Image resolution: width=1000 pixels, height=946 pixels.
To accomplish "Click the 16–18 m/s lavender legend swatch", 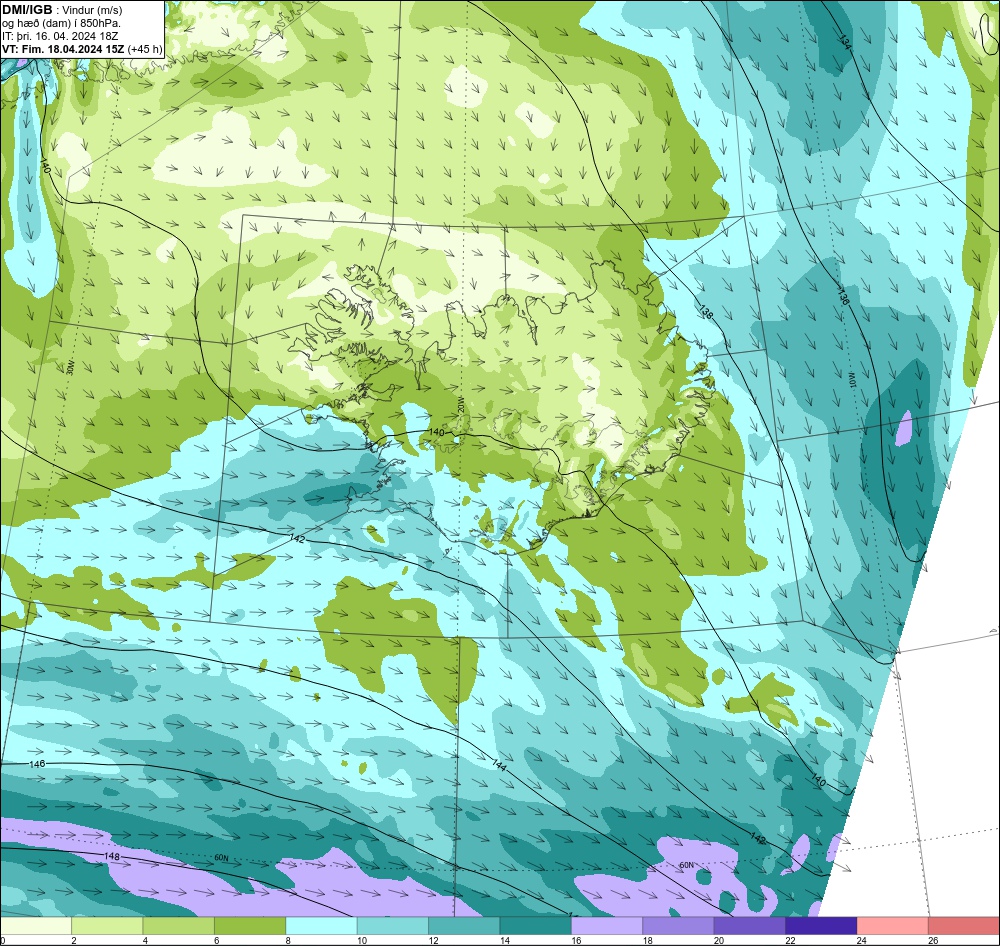I will click(607, 925).
